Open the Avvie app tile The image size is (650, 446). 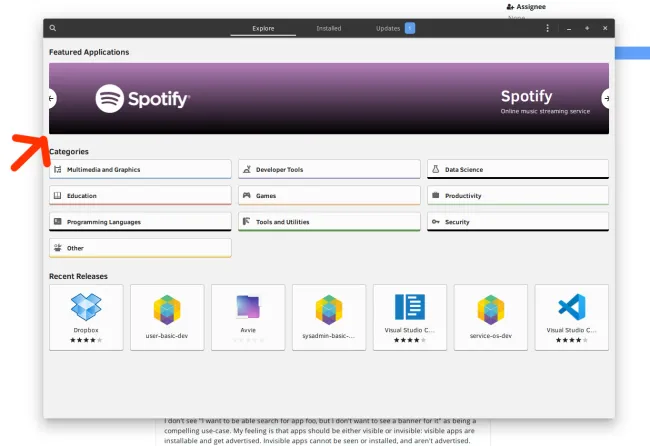pyautogui.click(x=248, y=317)
